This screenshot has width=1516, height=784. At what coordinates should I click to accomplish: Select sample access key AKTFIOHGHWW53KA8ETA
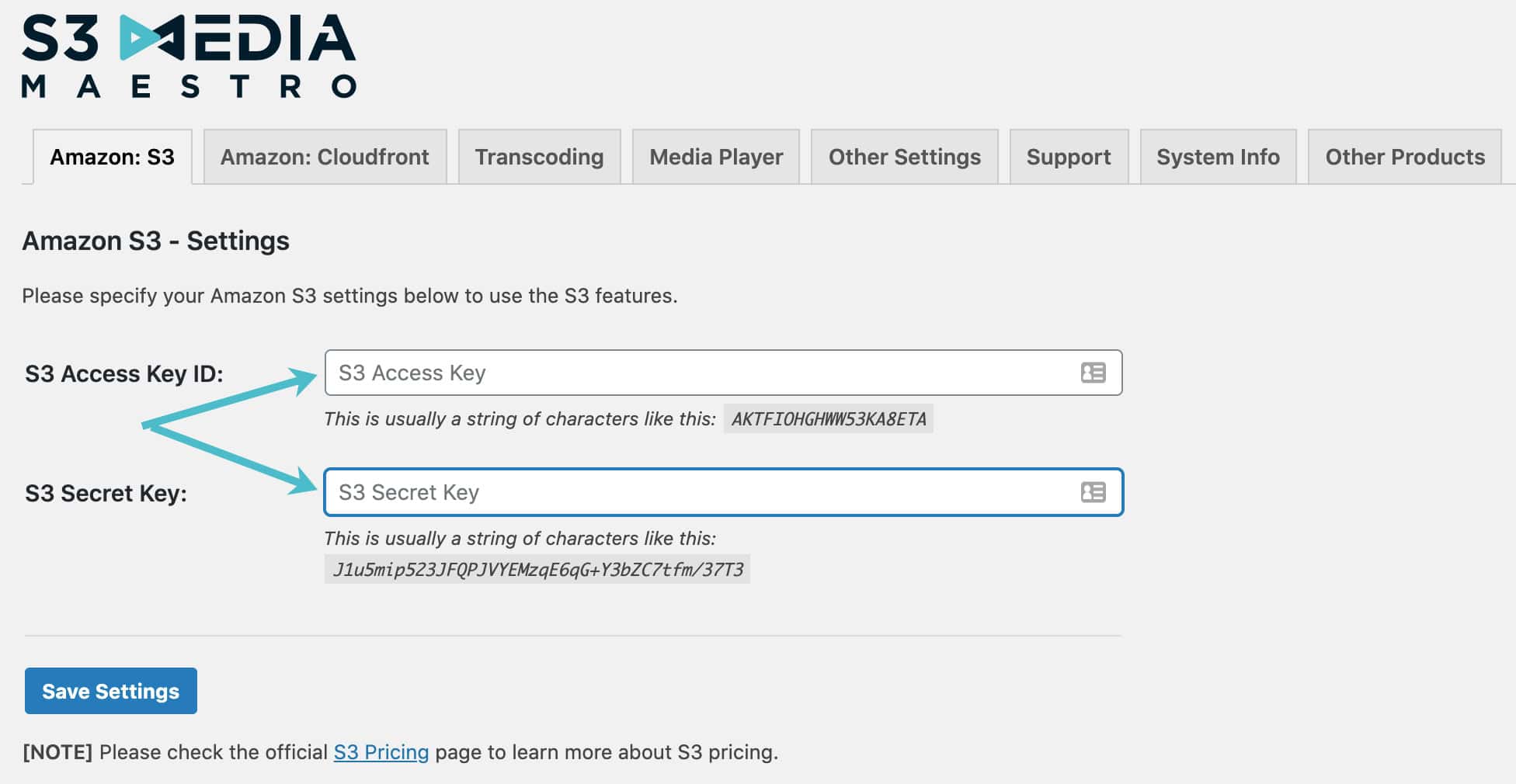[829, 419]
